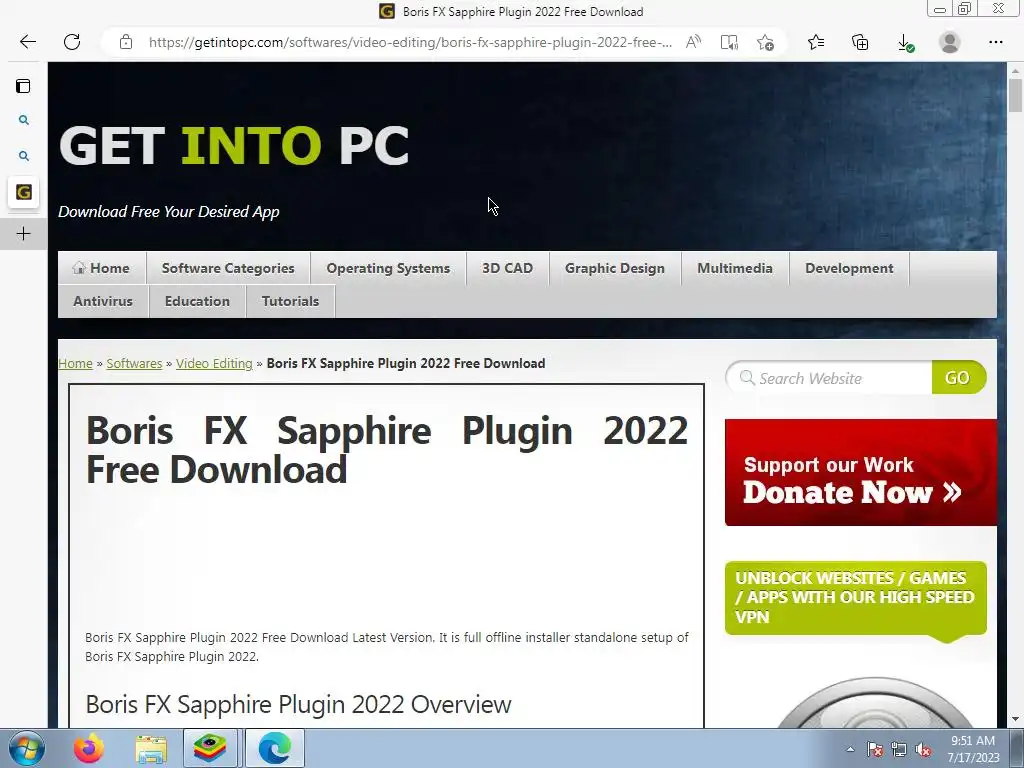
Task: Launch Firefox from the taskbar
Action: click(89, 748)
